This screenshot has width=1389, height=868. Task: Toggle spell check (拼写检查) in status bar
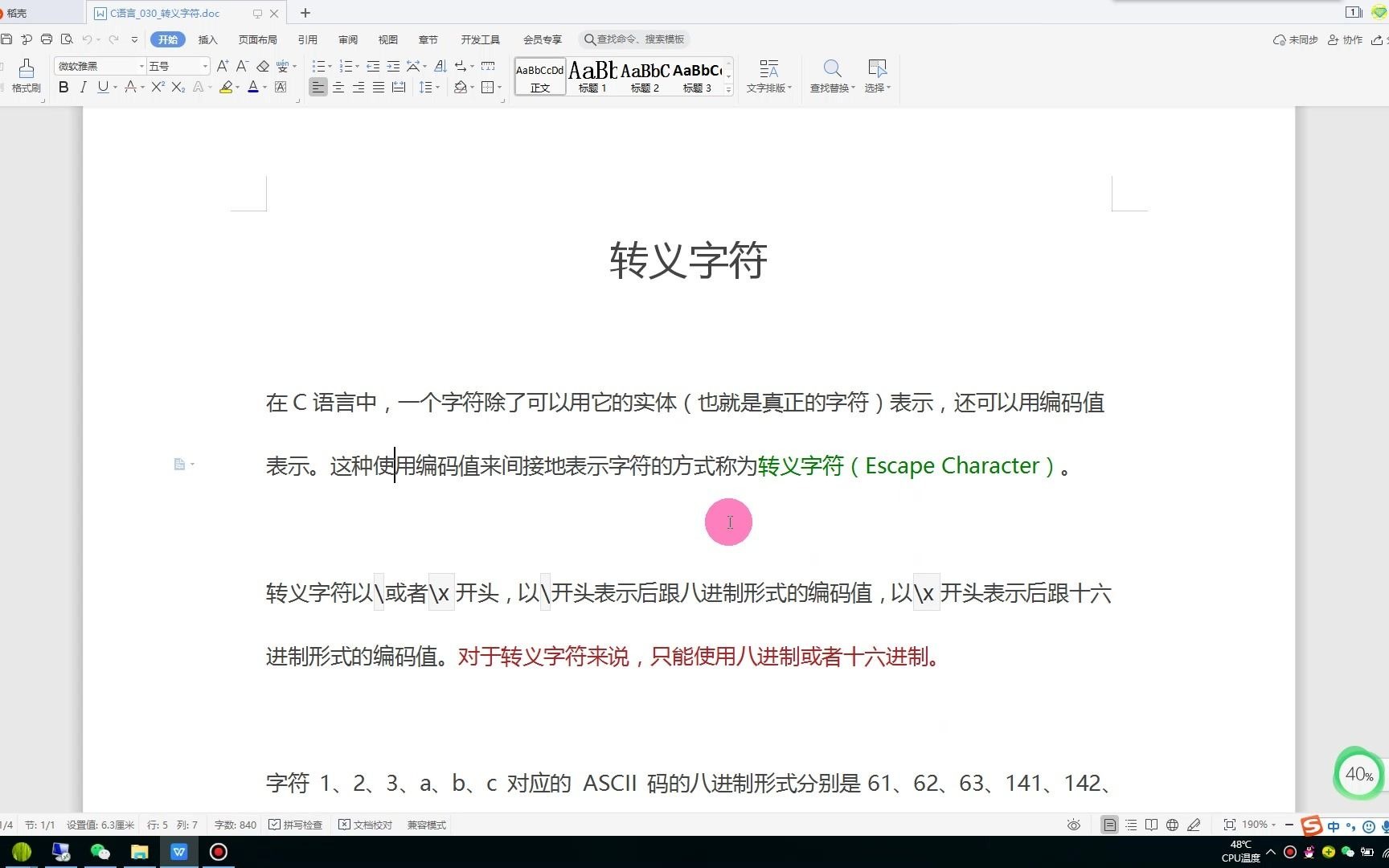[x=295, y=825]
